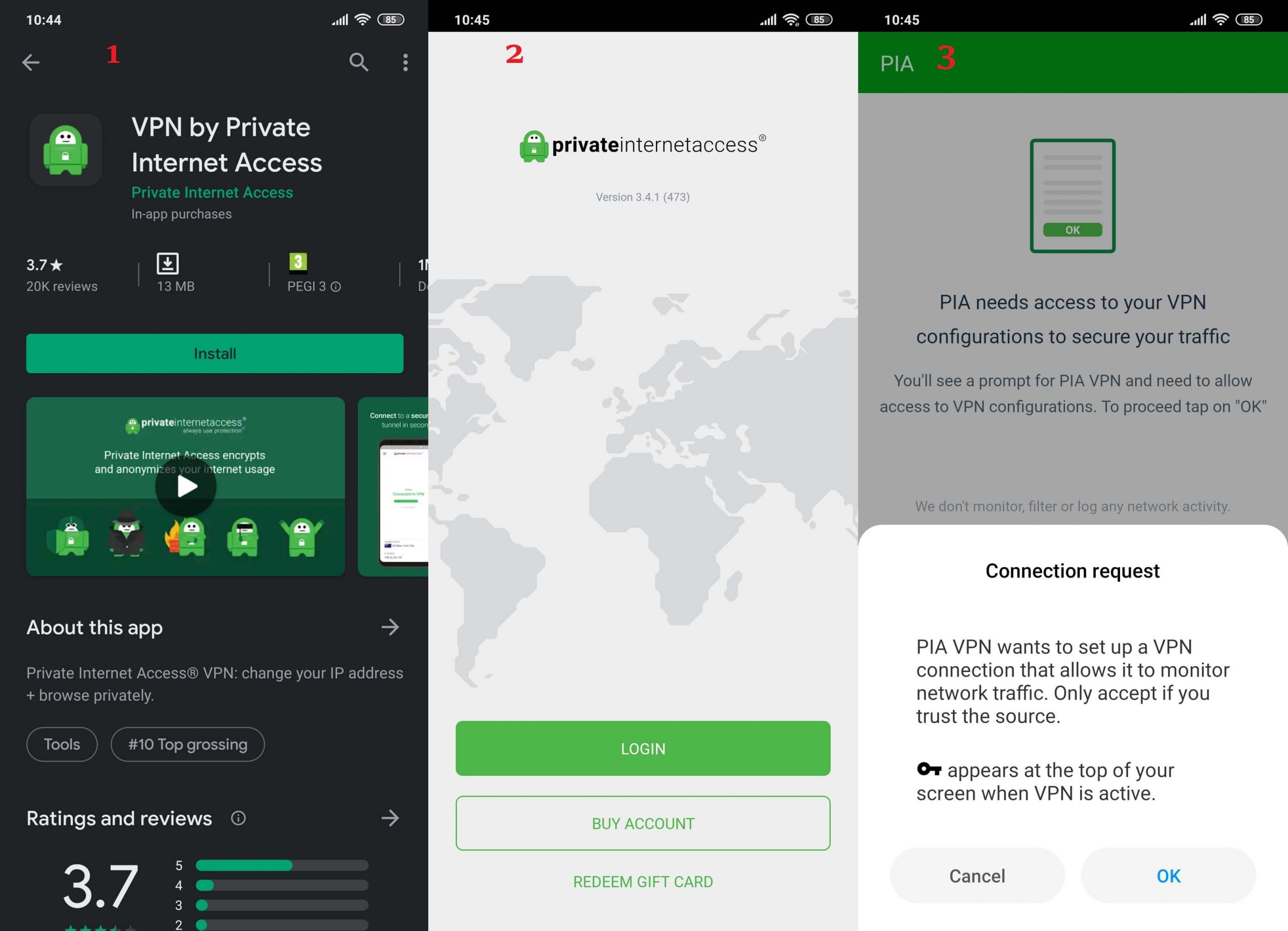Click the Private Internet Access app icon
Image resolution: width=1288 pixels, height=931 pixels.
coord(65,154)
